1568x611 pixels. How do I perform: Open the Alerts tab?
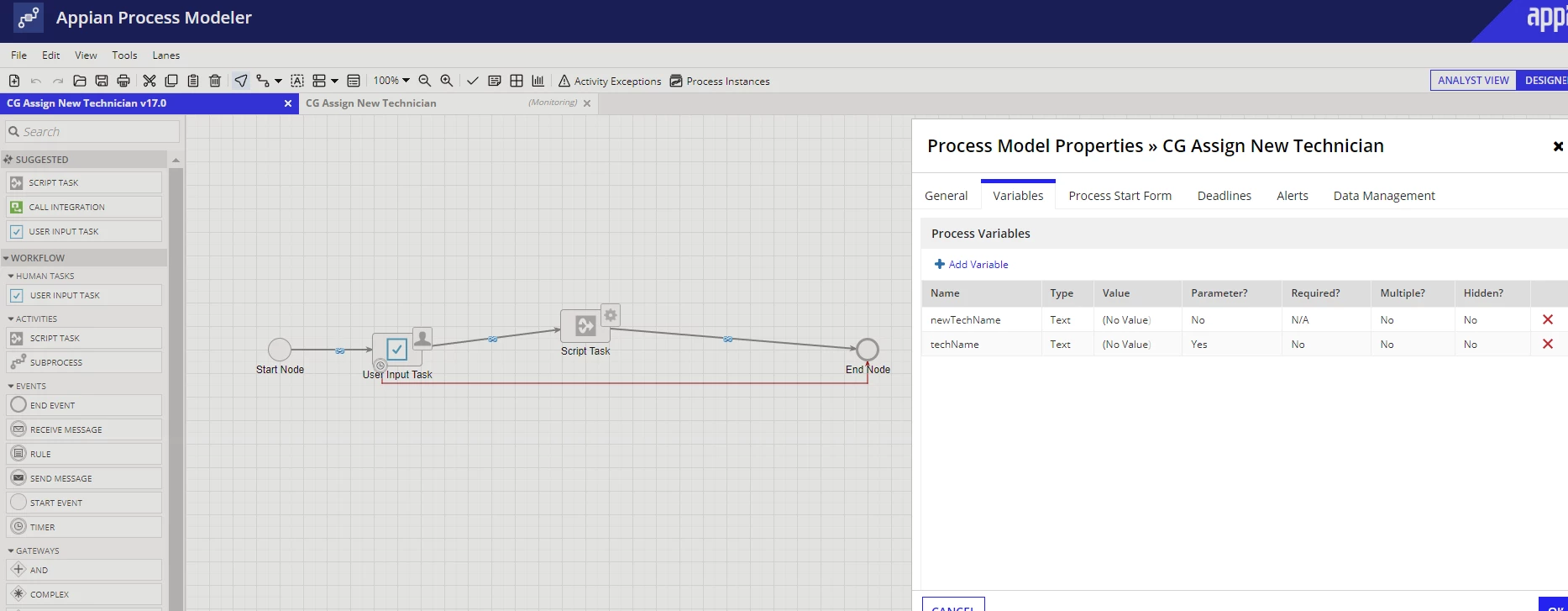pyautogui.click(x=1292, y=196)
